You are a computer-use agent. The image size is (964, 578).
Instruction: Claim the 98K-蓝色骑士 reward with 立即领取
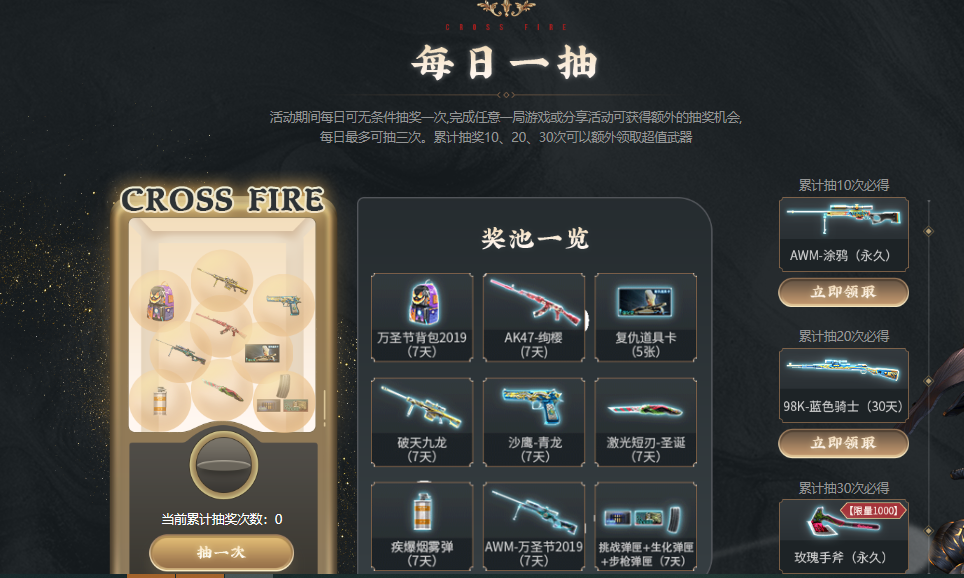[x=843, y=443]
